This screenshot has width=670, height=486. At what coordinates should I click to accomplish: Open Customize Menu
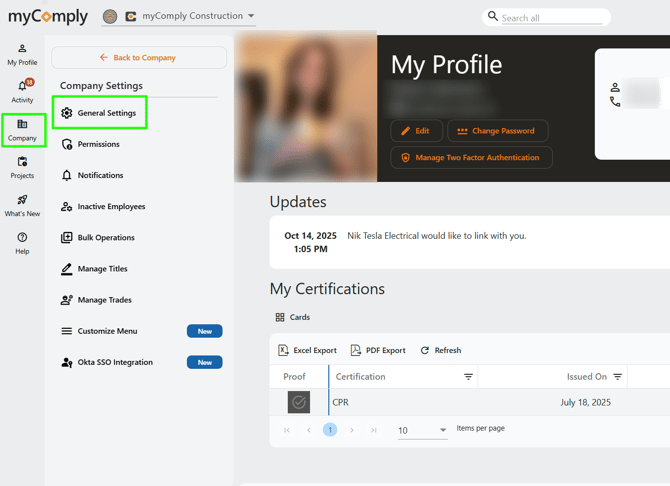click(107, 331)
